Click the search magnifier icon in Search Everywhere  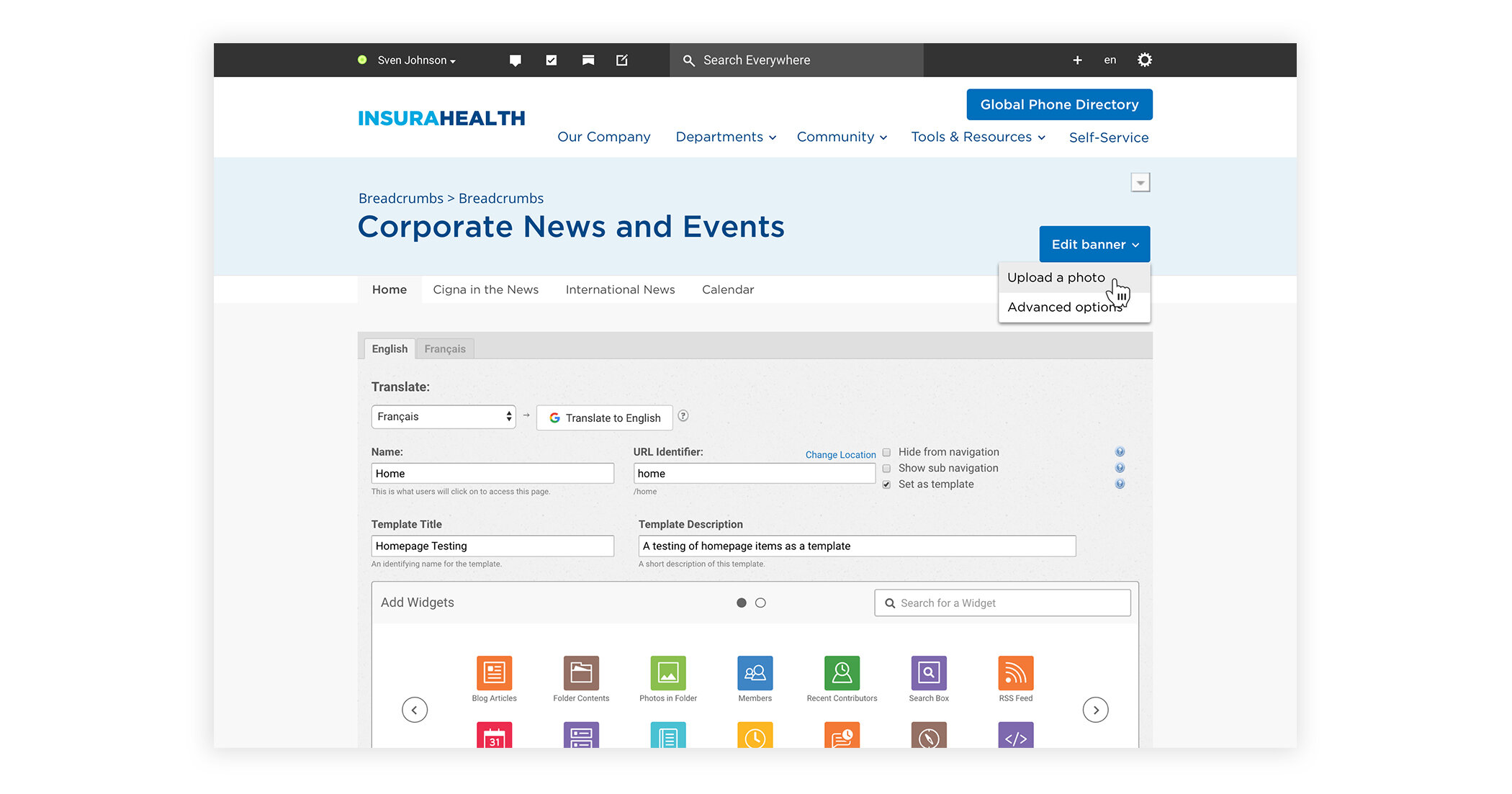(689, 60)
